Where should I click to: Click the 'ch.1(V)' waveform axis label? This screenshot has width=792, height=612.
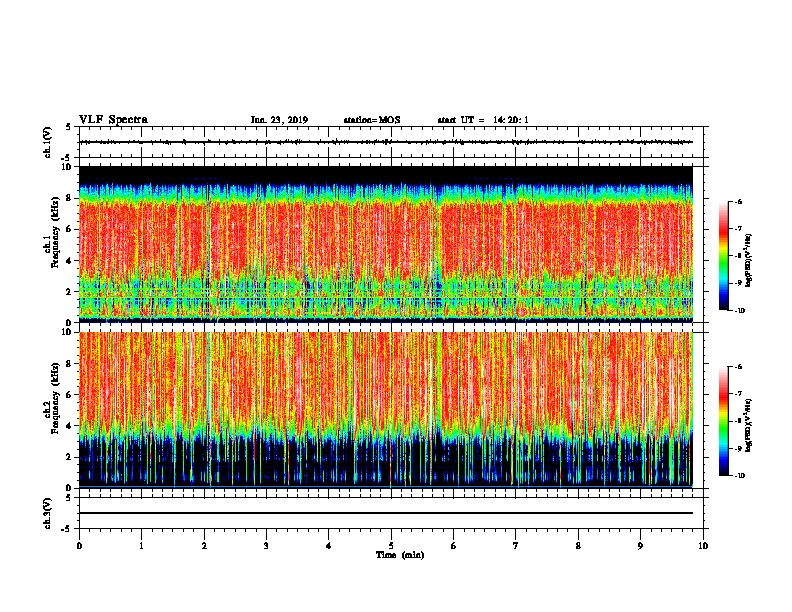(47, 142)
